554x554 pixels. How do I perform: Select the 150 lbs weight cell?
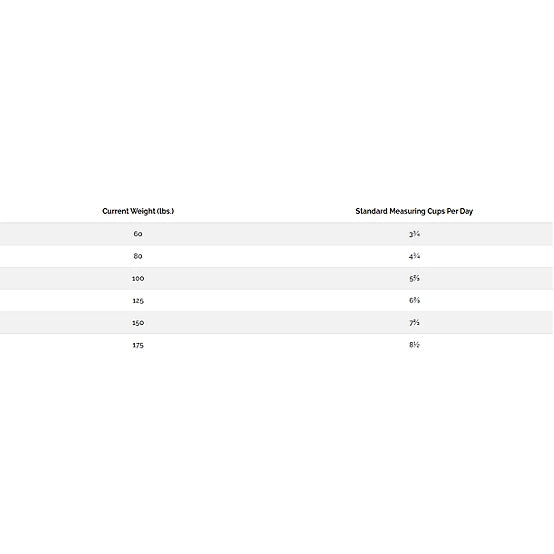click(138, 323)
